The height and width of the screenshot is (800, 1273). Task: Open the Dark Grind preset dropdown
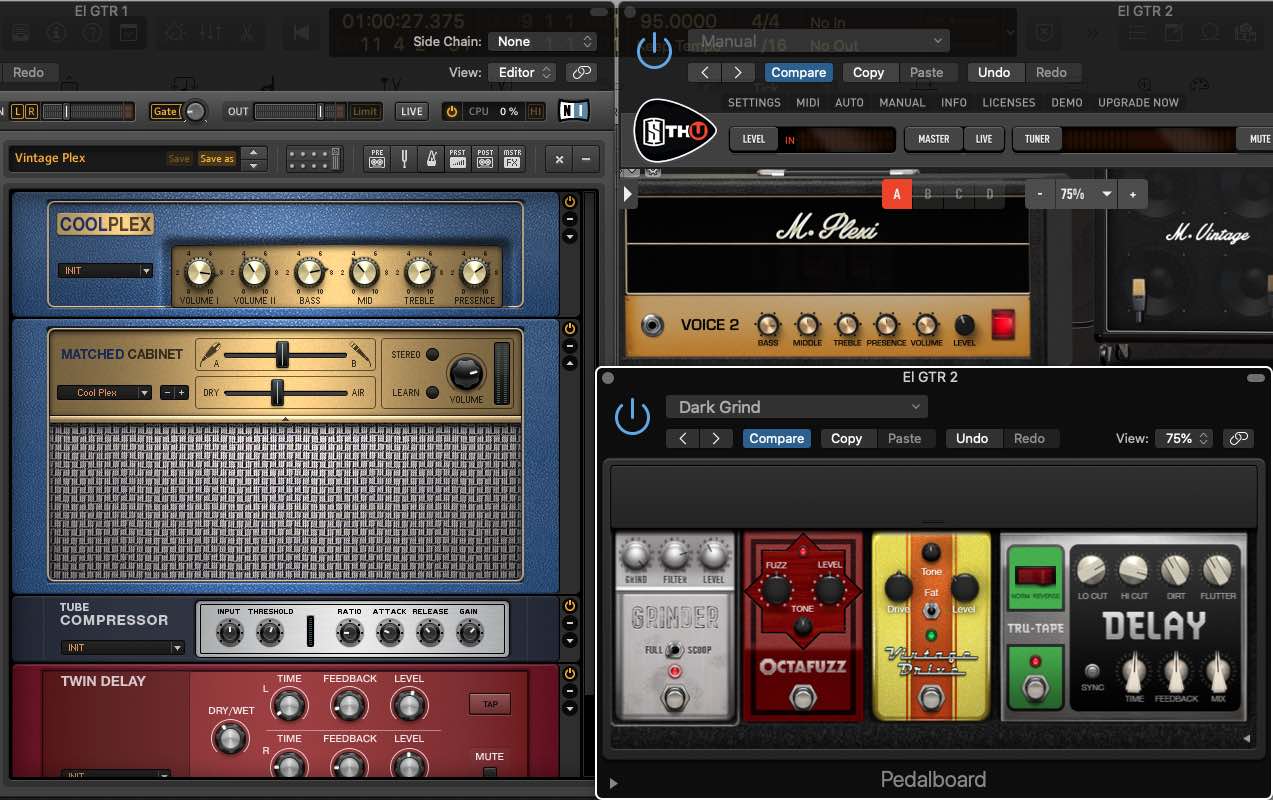pyautogui.click(x=796, y=407)
